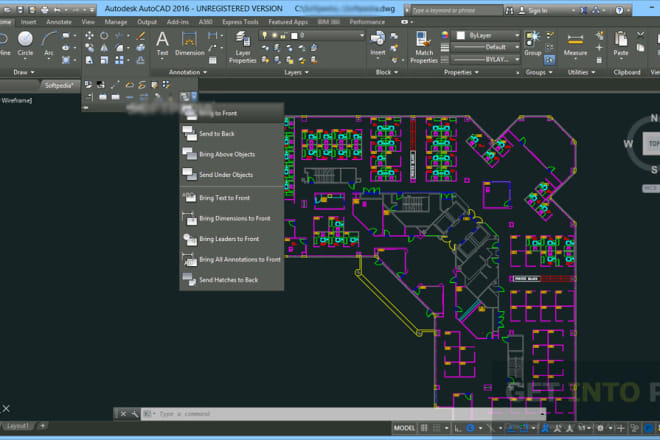
Task: Open the Manage ribbon tab
Action: tap(116, 22)
